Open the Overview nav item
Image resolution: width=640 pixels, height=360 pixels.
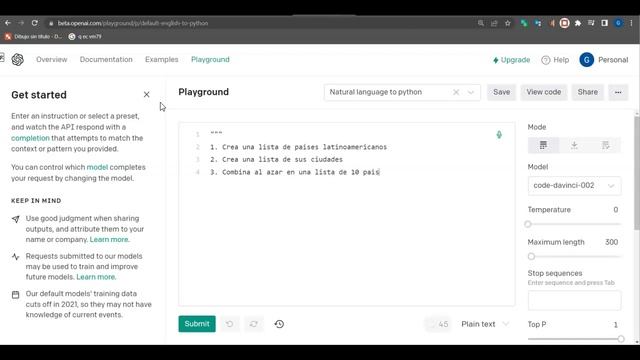coord(51,60)
